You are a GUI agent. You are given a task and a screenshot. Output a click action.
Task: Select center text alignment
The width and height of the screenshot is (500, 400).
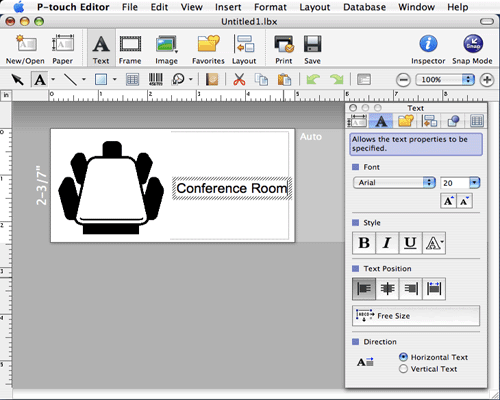(387, 289)
